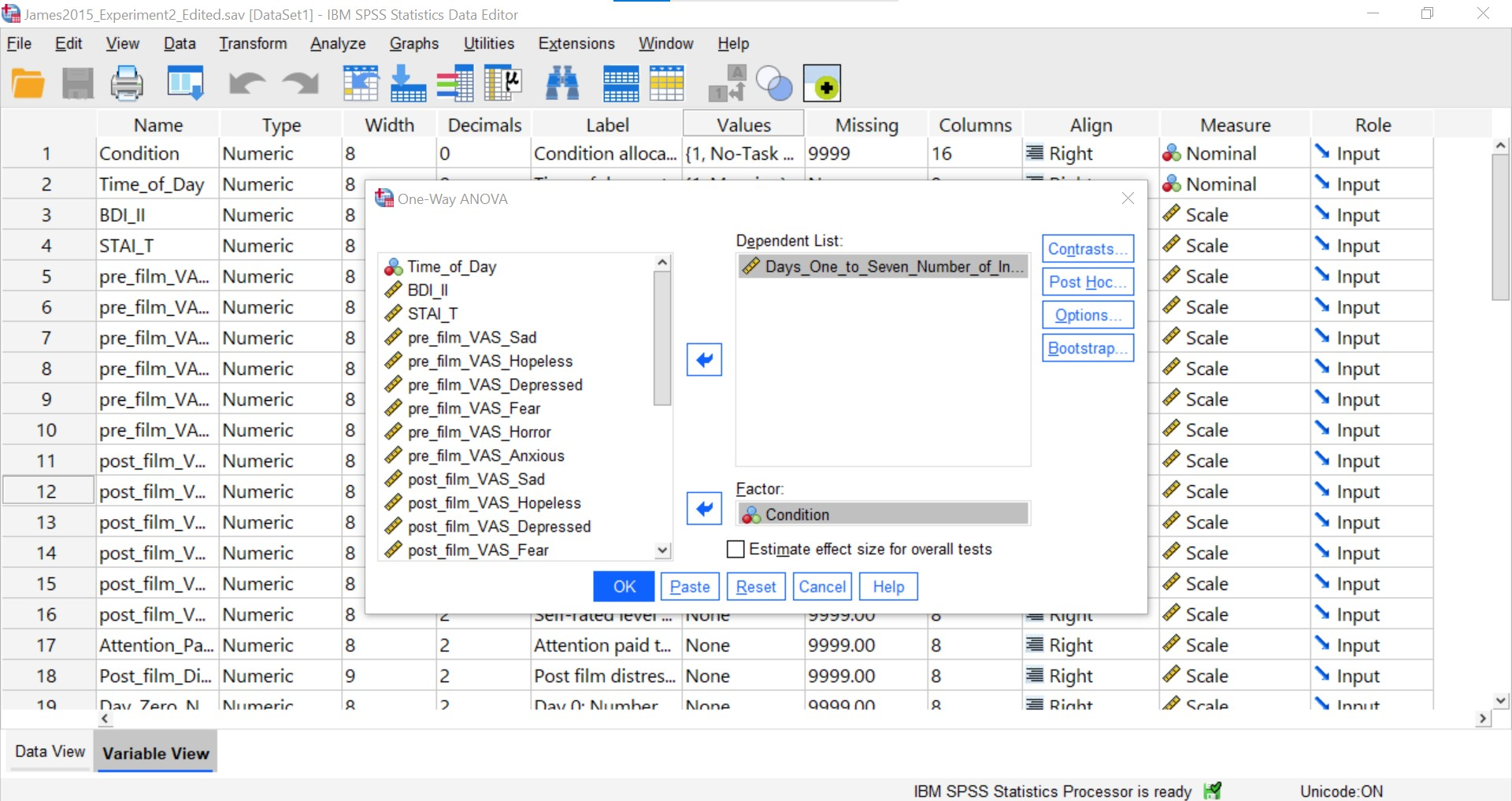This screenshot has width=1512, height=801.
Task: Click Unicode:ON status bar text
Action: coord(1341,792)
